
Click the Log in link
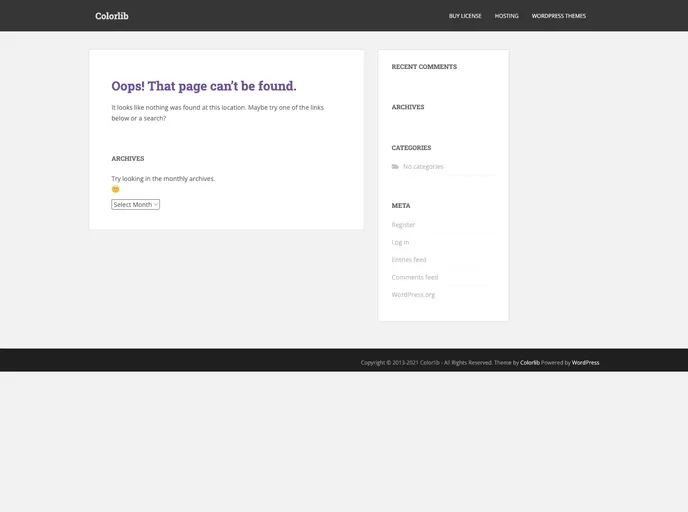tap(400, 242)
